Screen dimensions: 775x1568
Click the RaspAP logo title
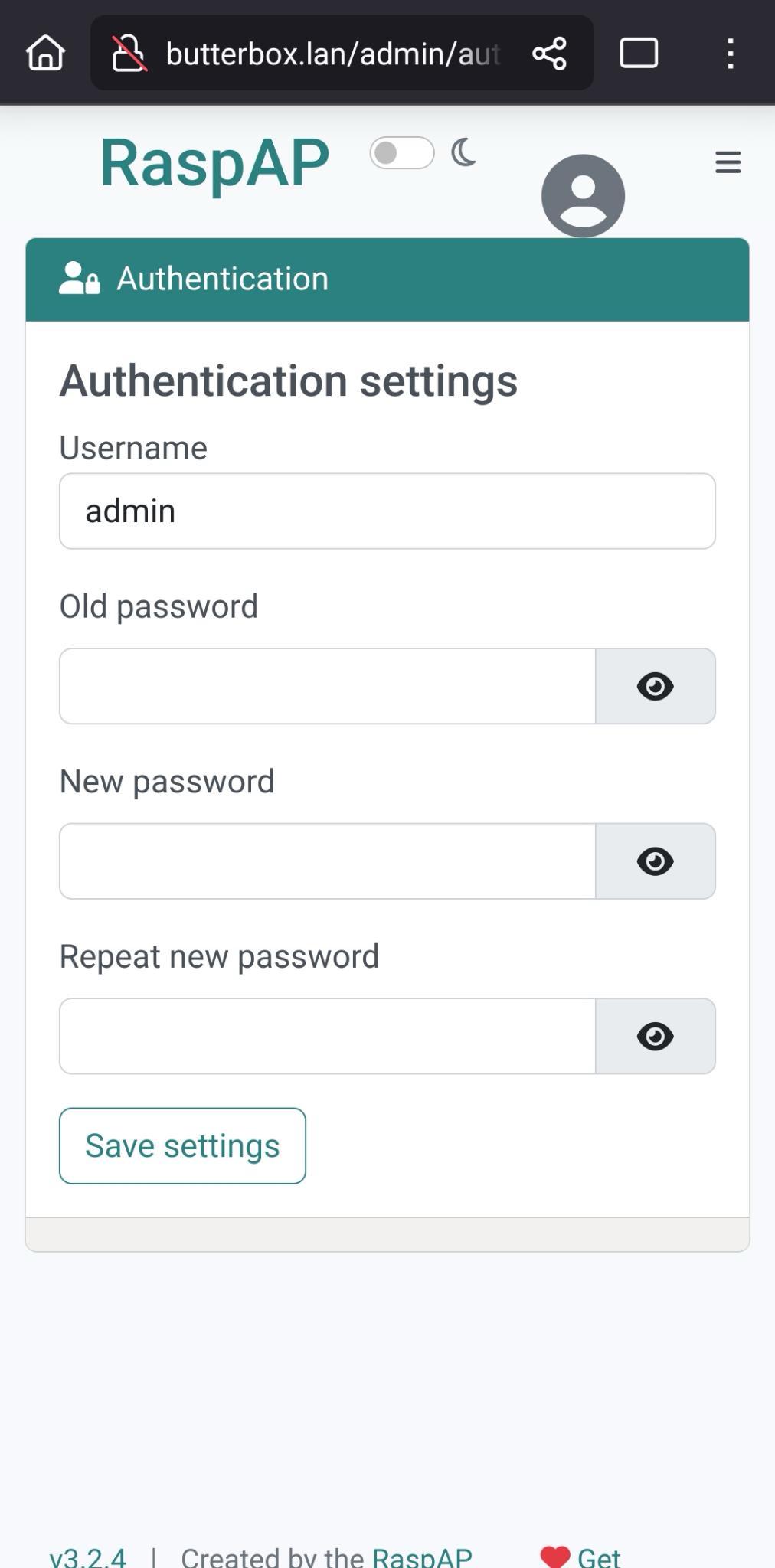click(x=214, y=162)
